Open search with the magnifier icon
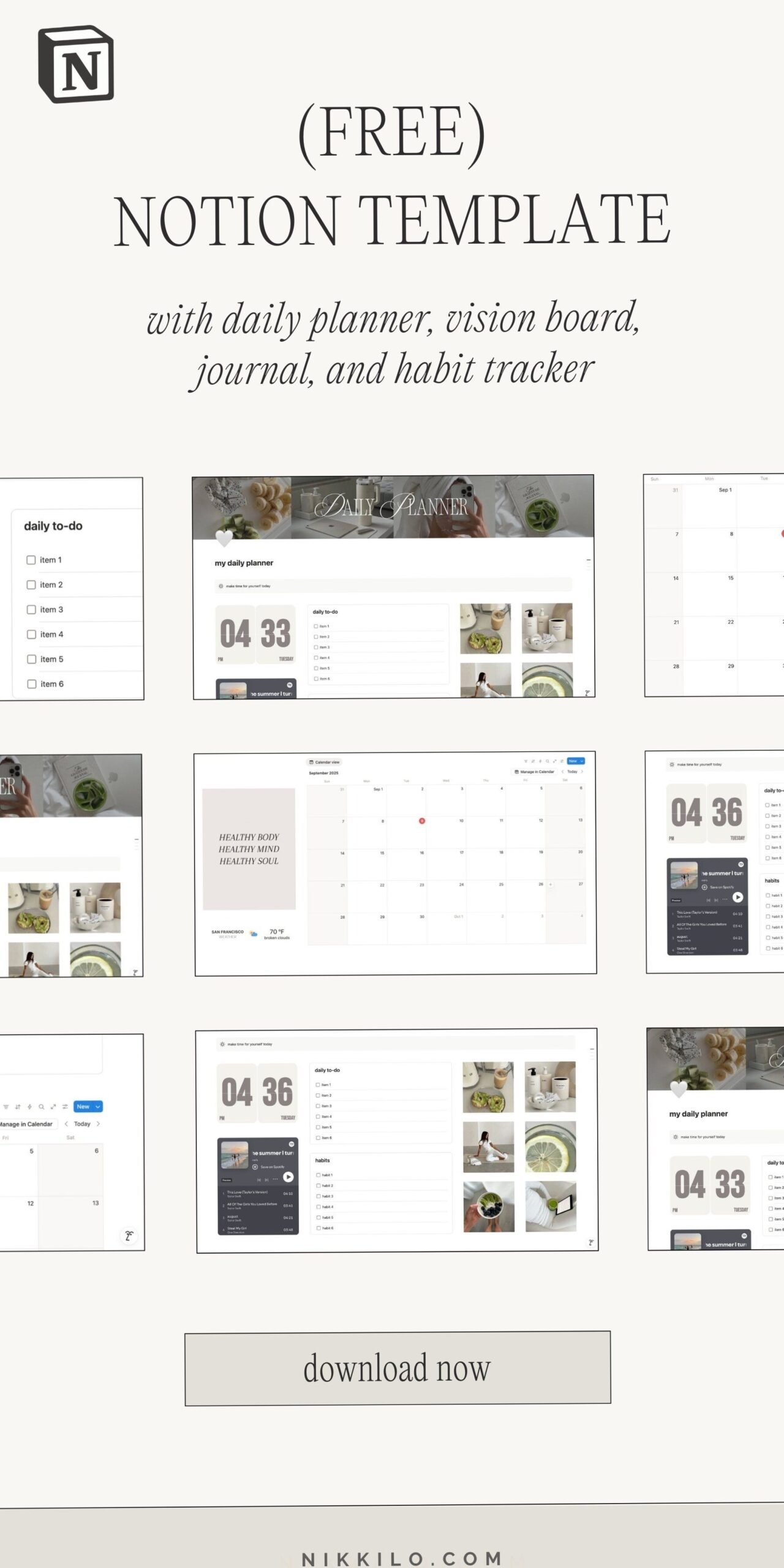This screenshot has height=1568, width=784. [41, 1107]
